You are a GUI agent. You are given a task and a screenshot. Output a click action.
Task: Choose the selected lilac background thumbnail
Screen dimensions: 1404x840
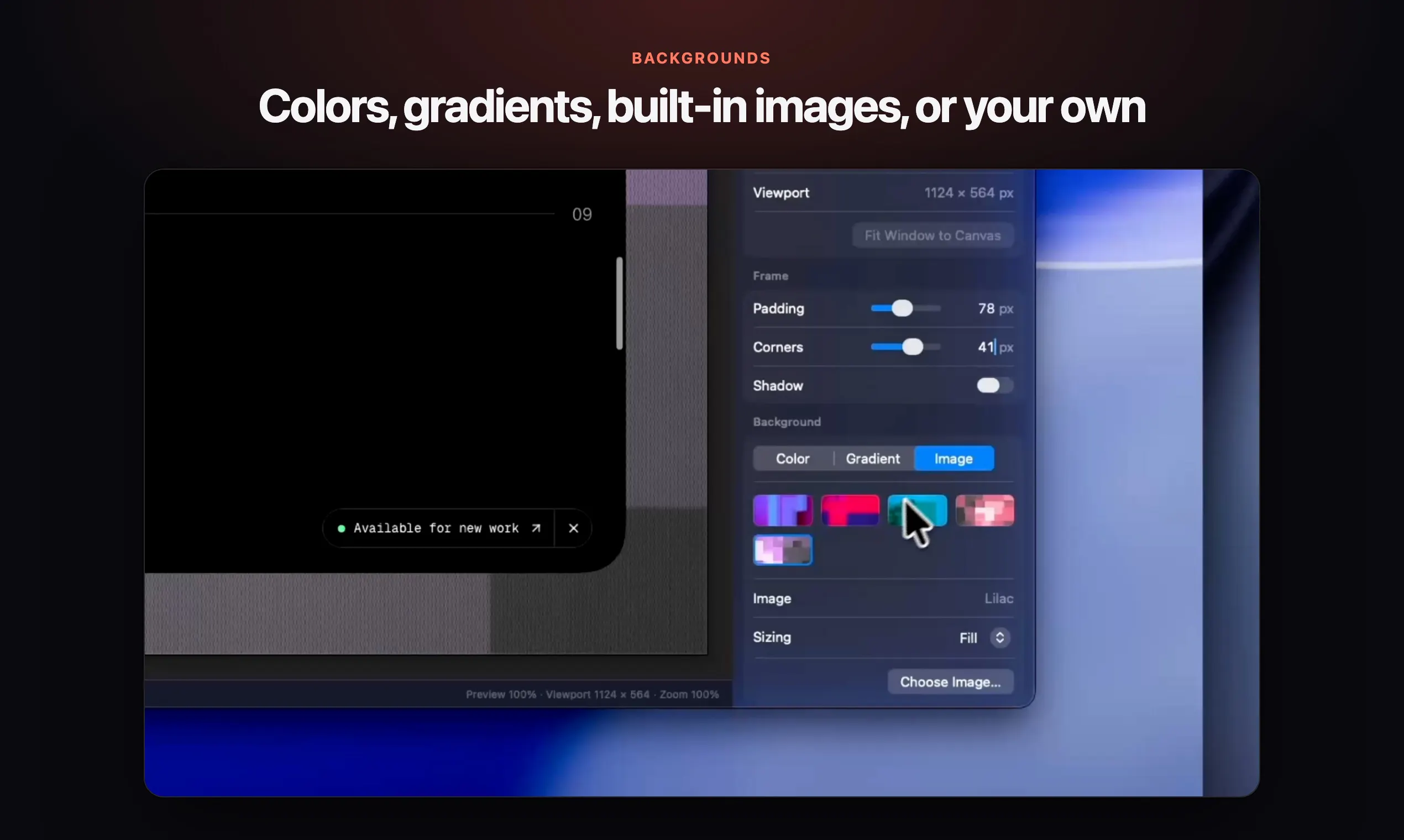coord(782,550)
